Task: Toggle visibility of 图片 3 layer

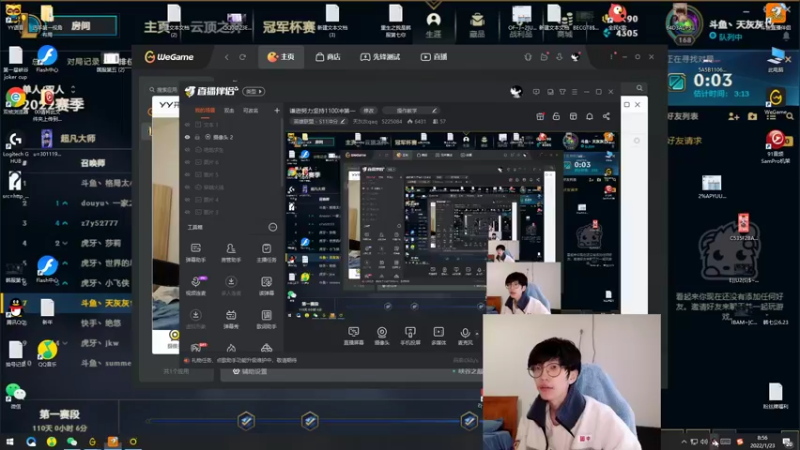Action: click(x=187, y=212)
